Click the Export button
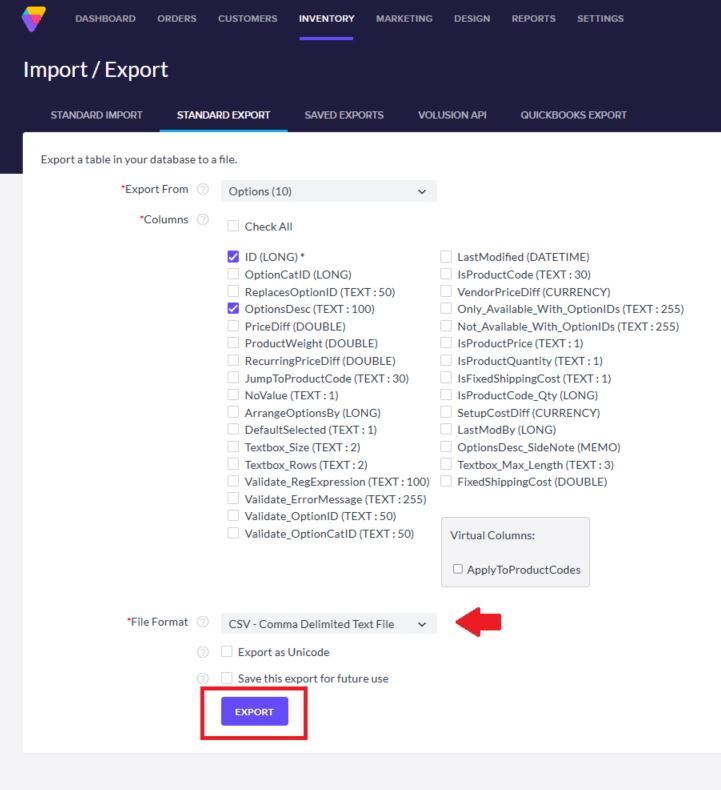The width and height of the screenshot is (721, 790). [254, 711]
